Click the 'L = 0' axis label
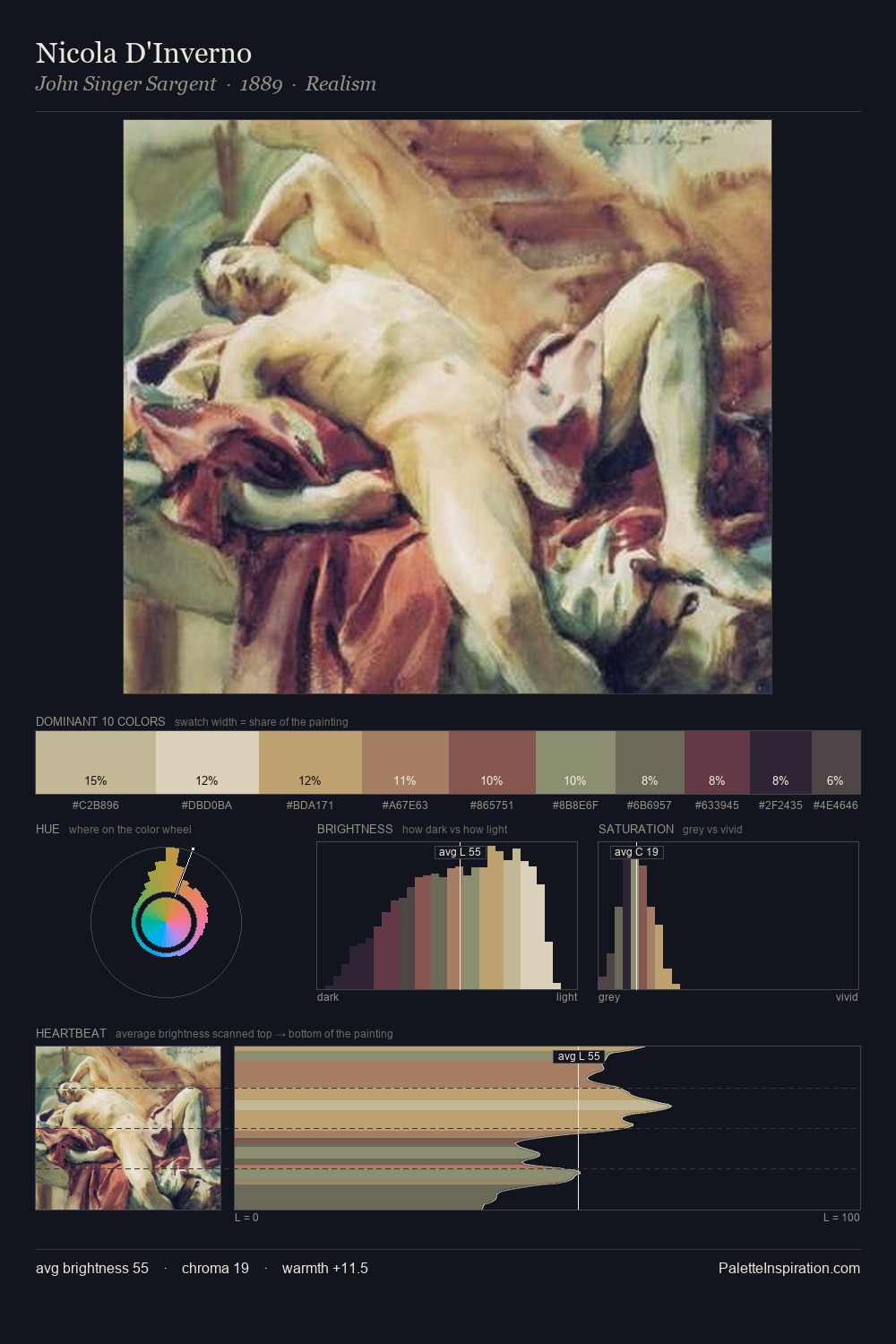The image size is (896, 1344). click(246, 1218)
